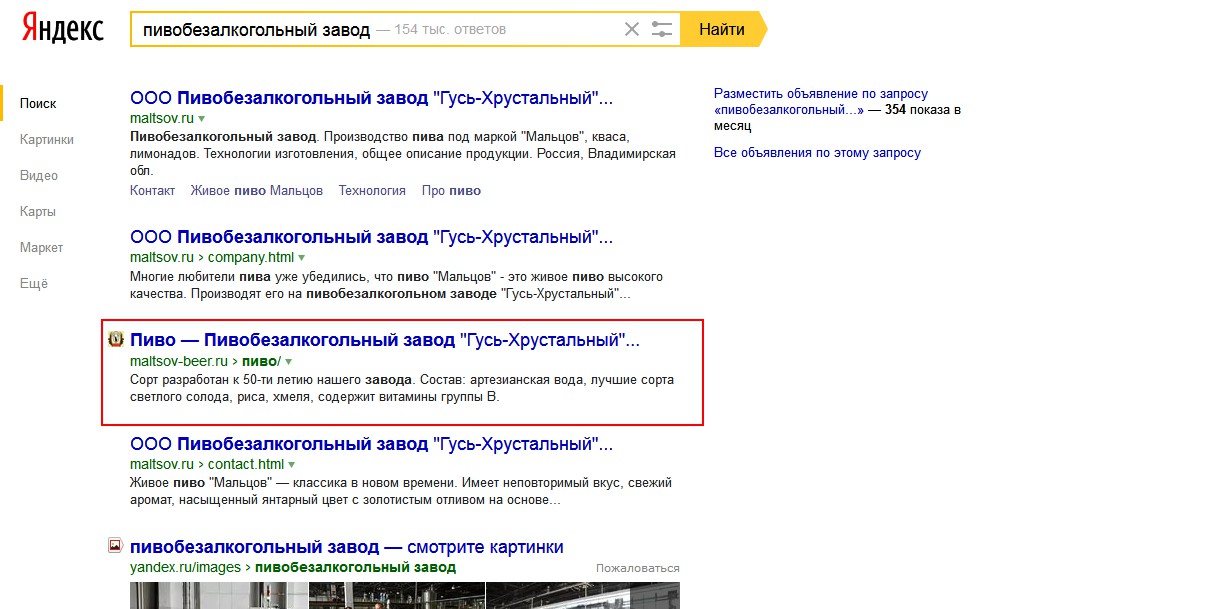Open the Контакт sitelink
This screenshot has width=1225, height=609.
point(152,190)
